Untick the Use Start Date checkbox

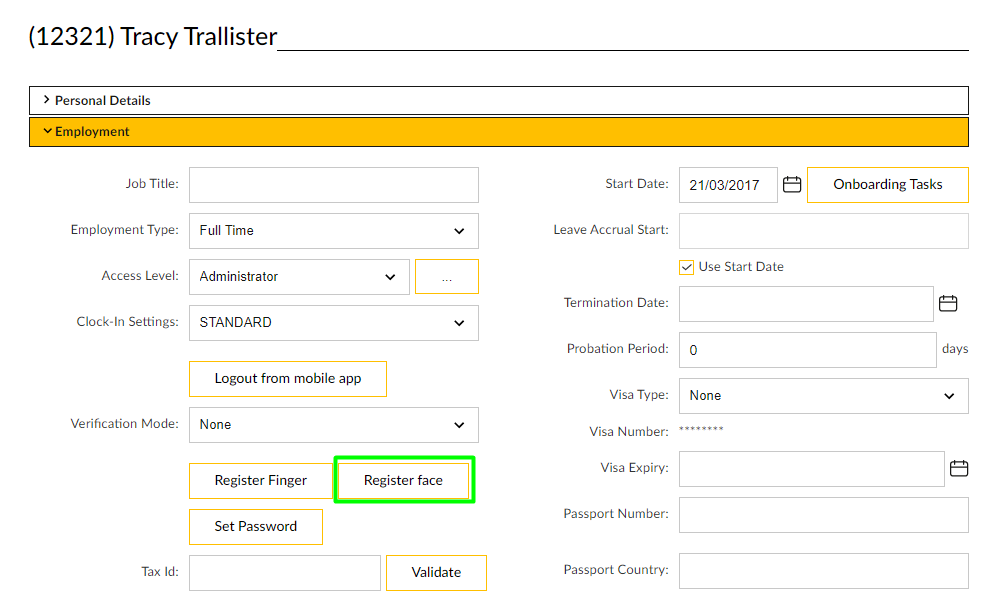click(x=687, y=267)
